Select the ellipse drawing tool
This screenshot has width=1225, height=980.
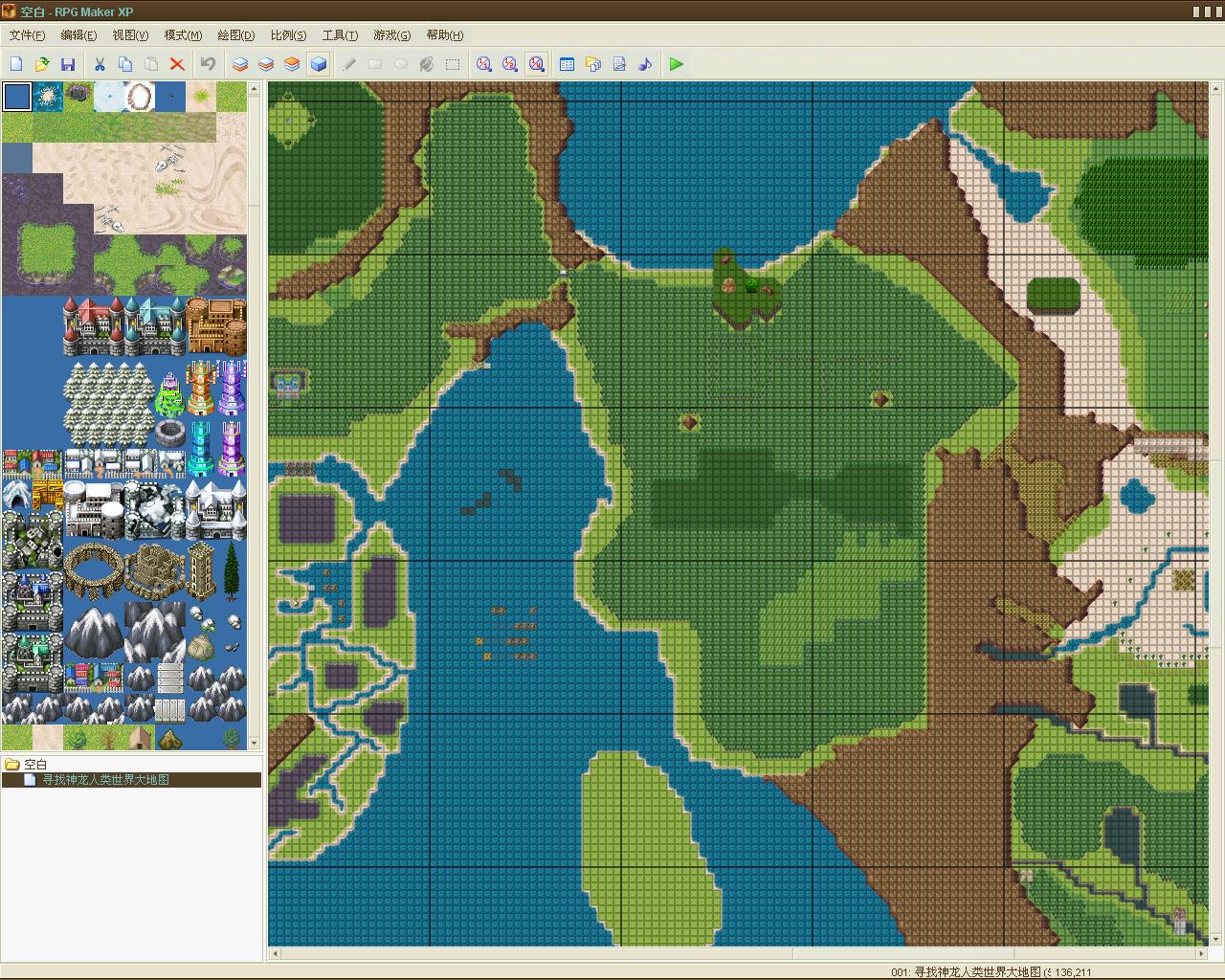coord(401,64)
